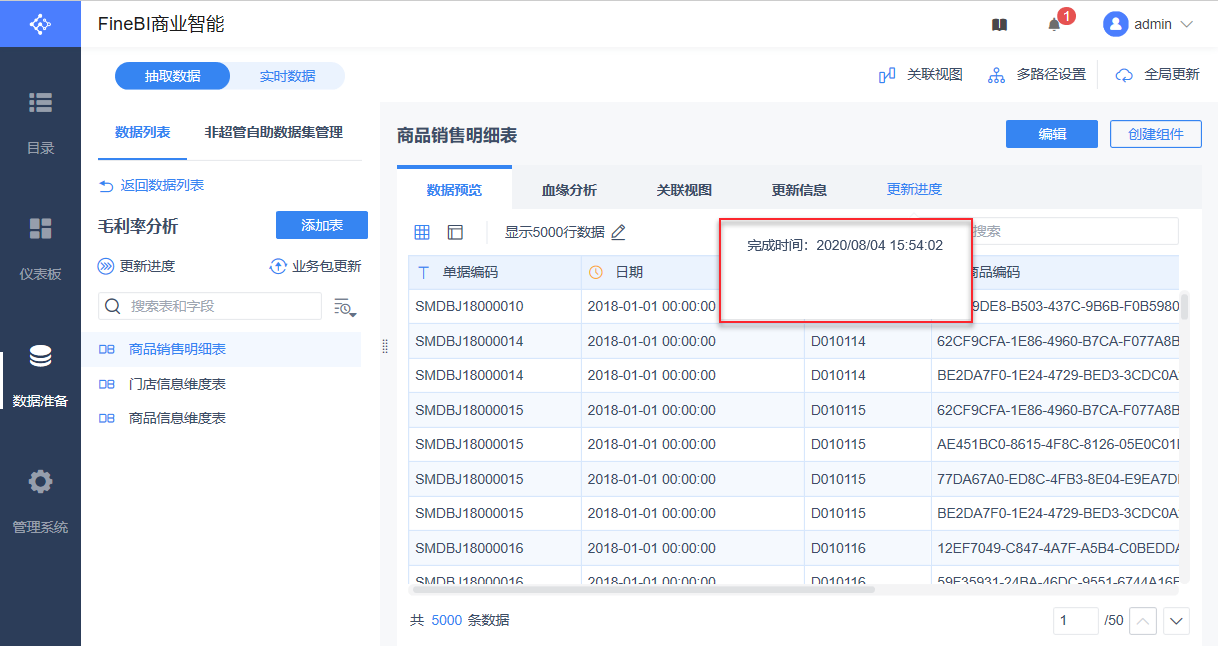Switch to 数据列表 tab

click(142, 132)
